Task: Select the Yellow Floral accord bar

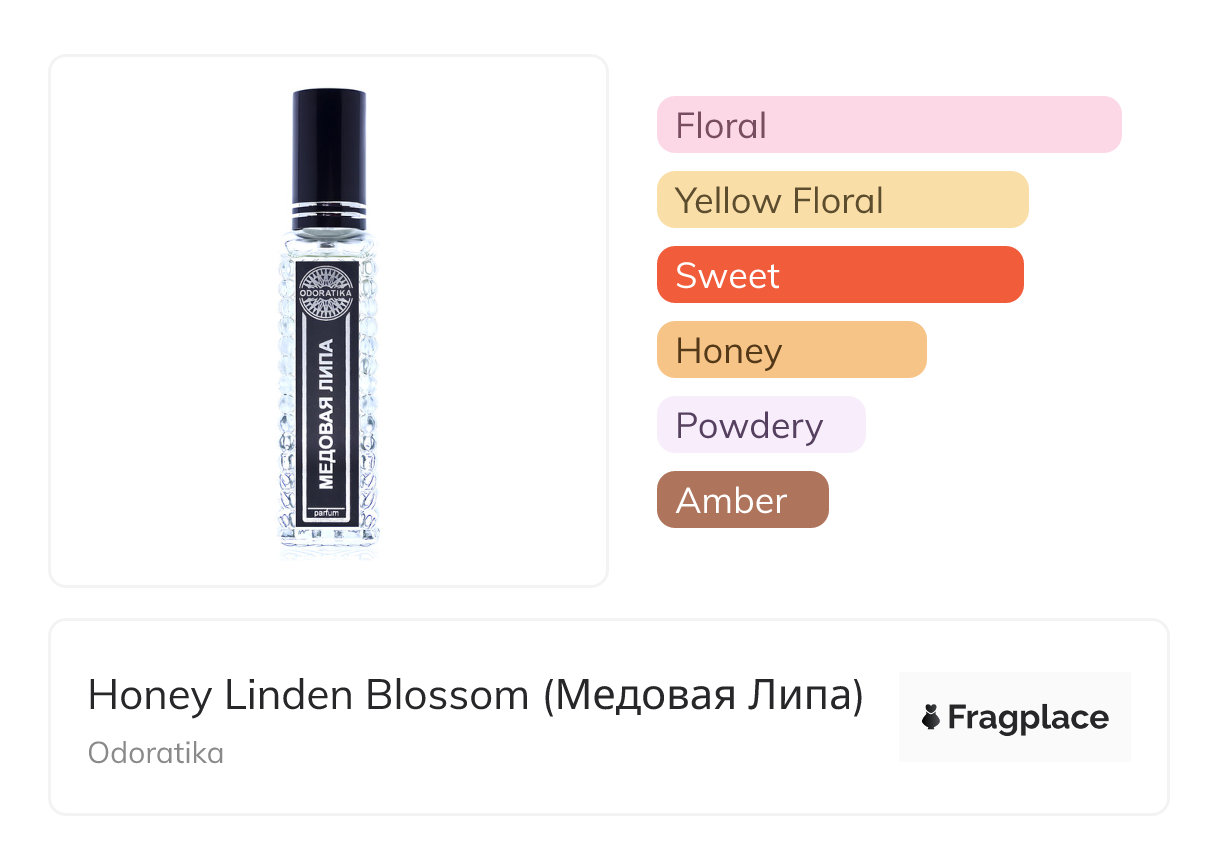Action: coord(842,200)
